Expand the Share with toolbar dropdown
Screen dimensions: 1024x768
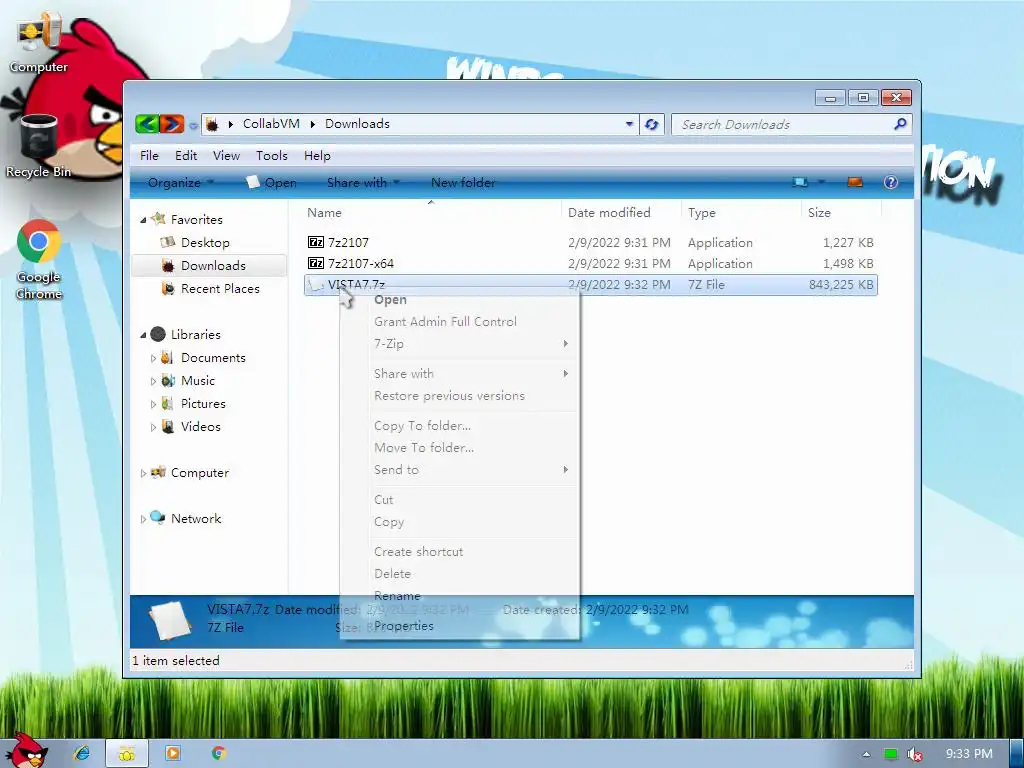(363, 183)
